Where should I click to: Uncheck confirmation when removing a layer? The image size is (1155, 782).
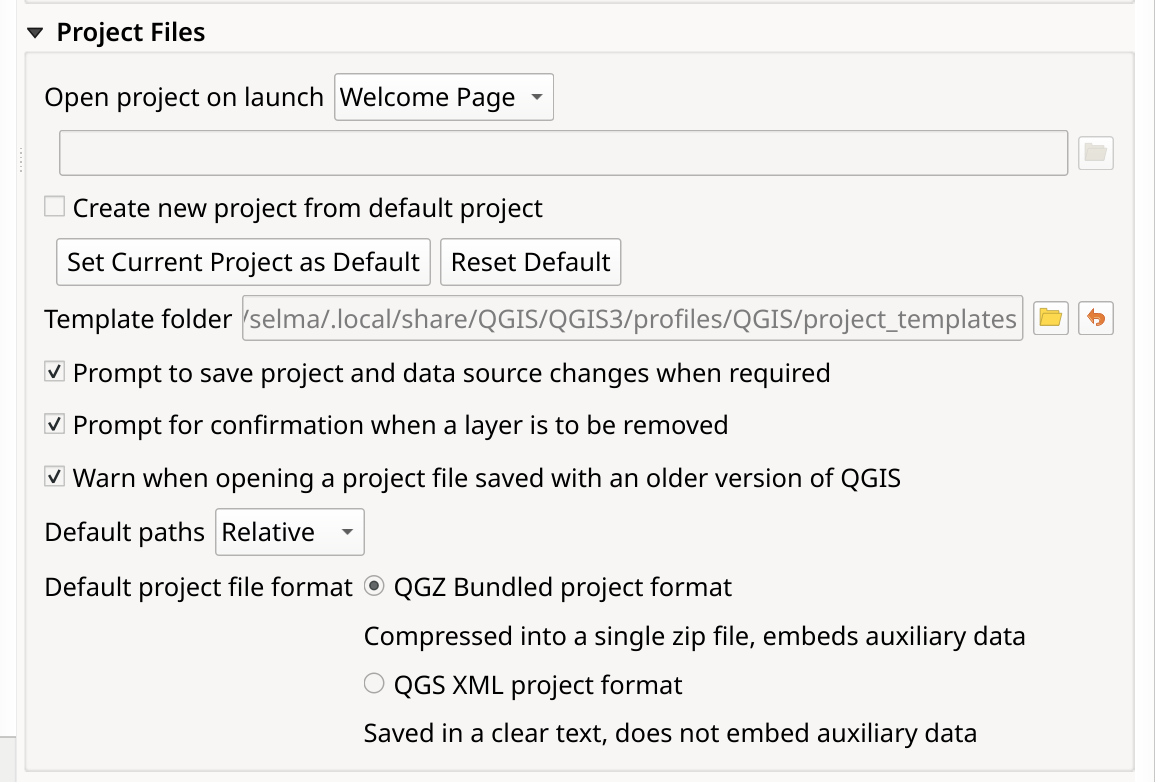coord(55,424)
